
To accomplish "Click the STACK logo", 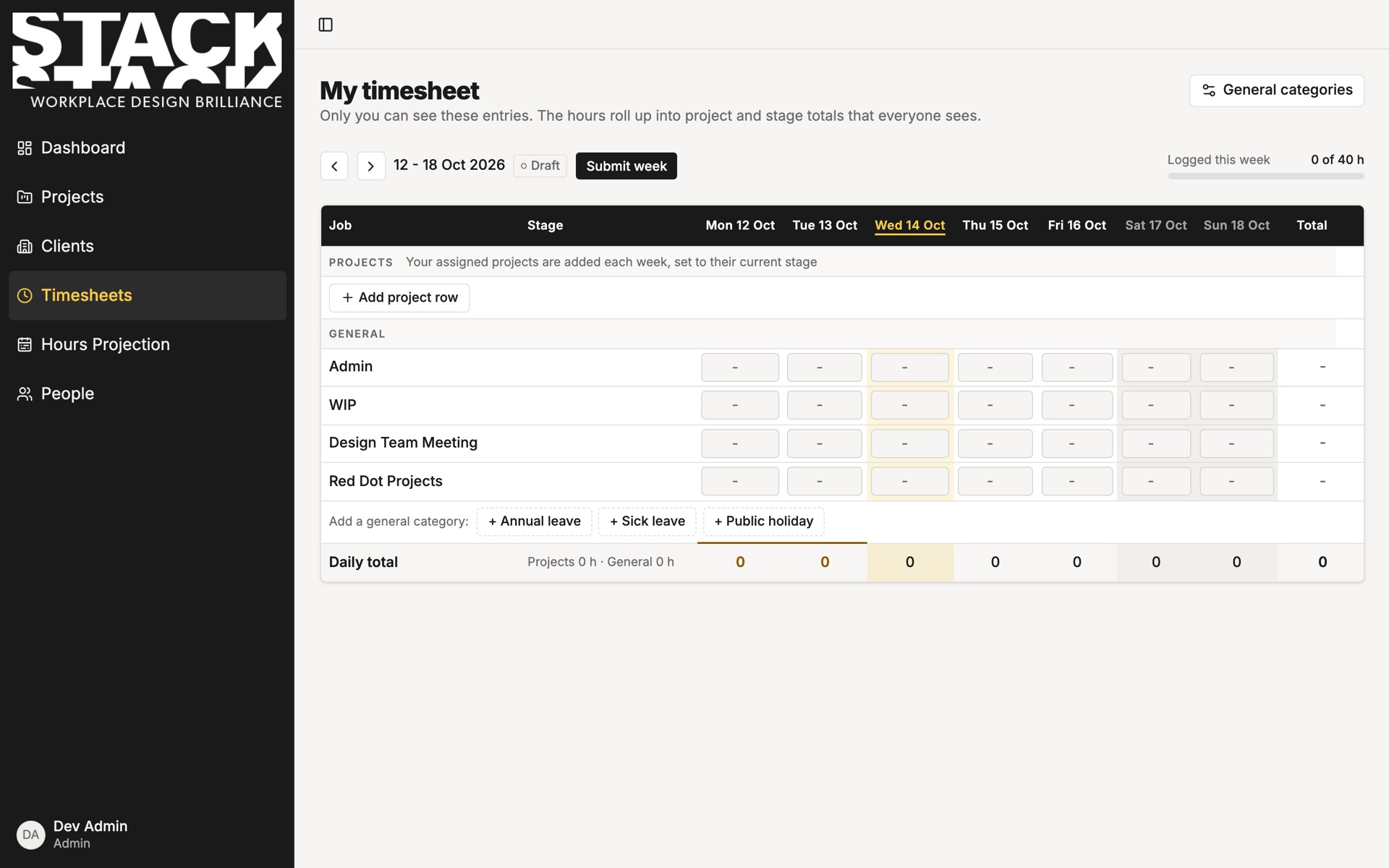I will coord(147,61).
